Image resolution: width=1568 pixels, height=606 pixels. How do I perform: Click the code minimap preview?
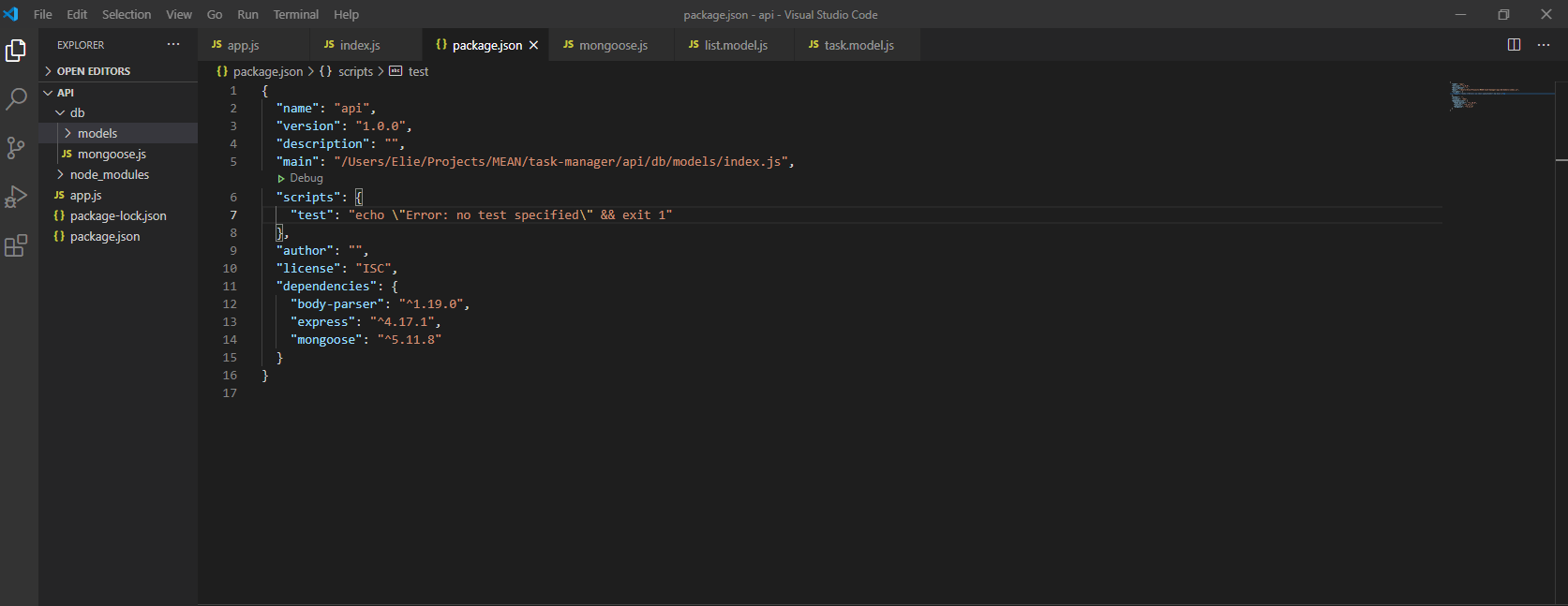[1485, 96]
